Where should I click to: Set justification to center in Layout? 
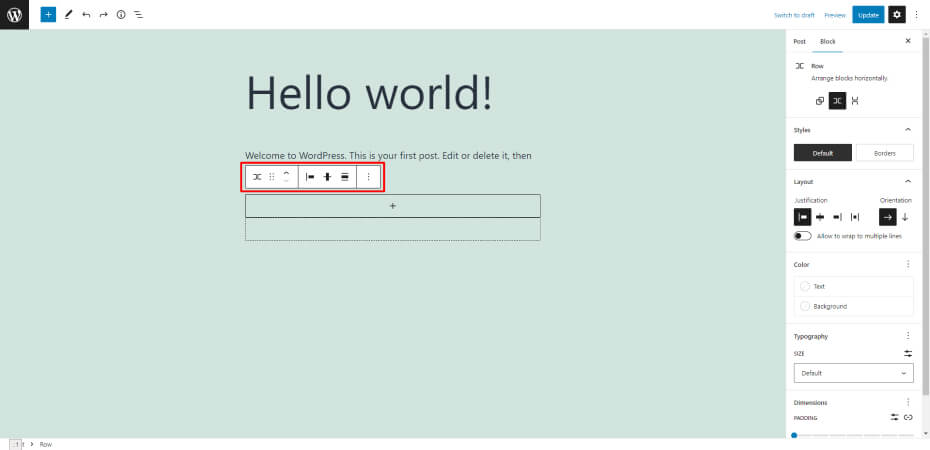pyautogui.click(x=820, y=217)
